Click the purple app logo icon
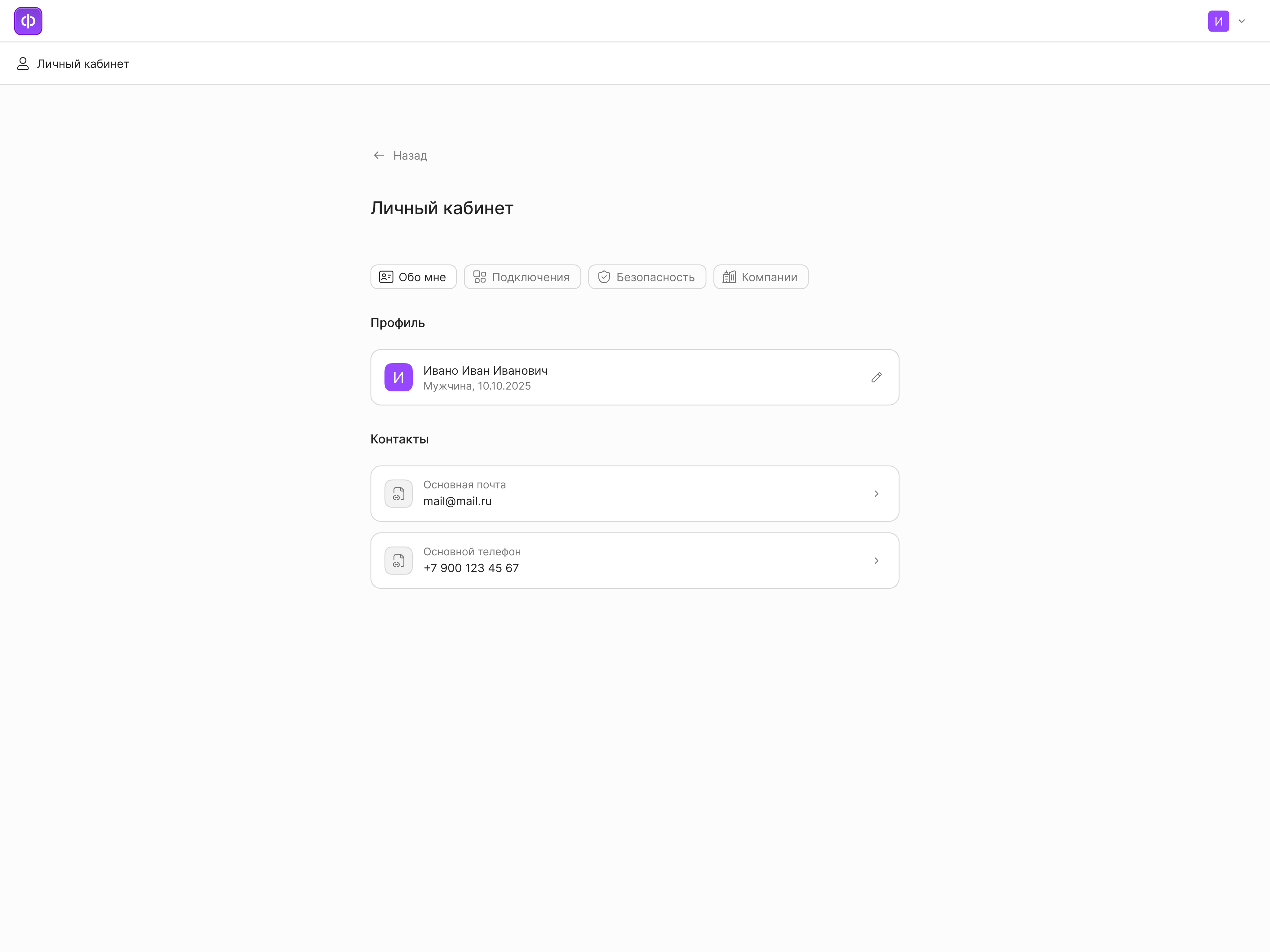Image resolution: width=1270 pixels, height=952 pixels. pos(28,21)
